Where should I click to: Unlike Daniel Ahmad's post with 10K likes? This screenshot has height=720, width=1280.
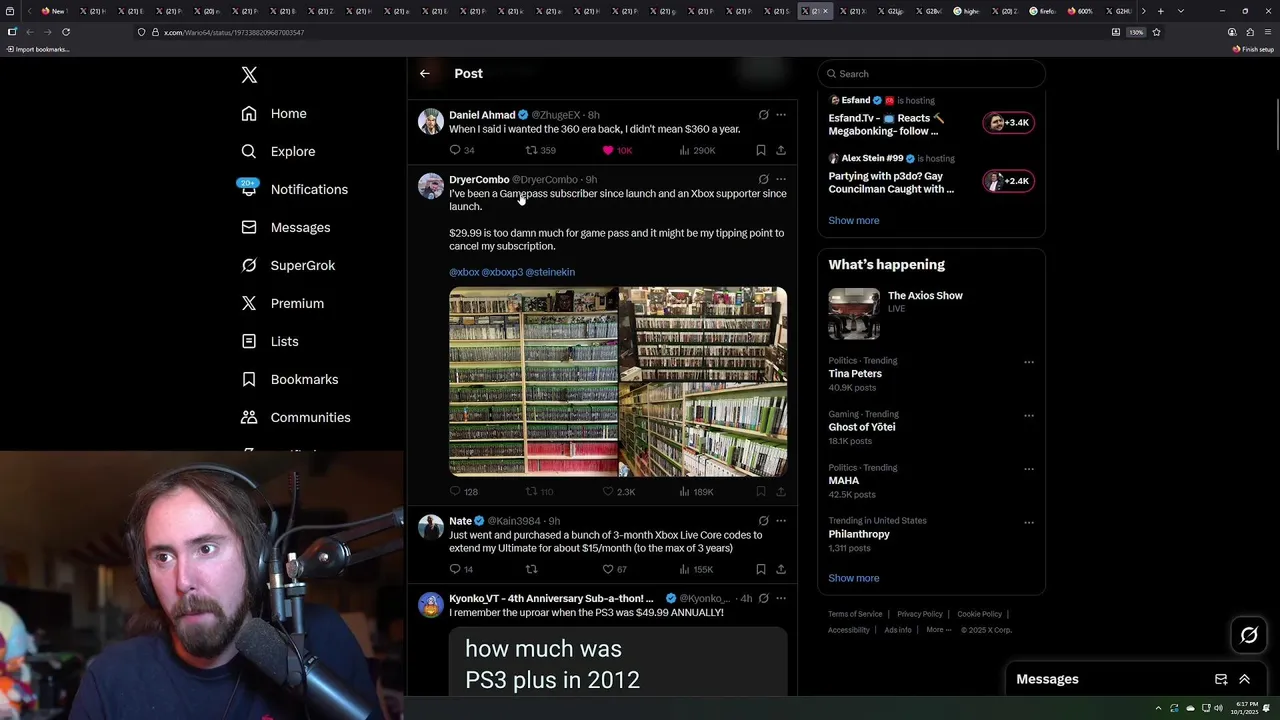pos(616,150)
